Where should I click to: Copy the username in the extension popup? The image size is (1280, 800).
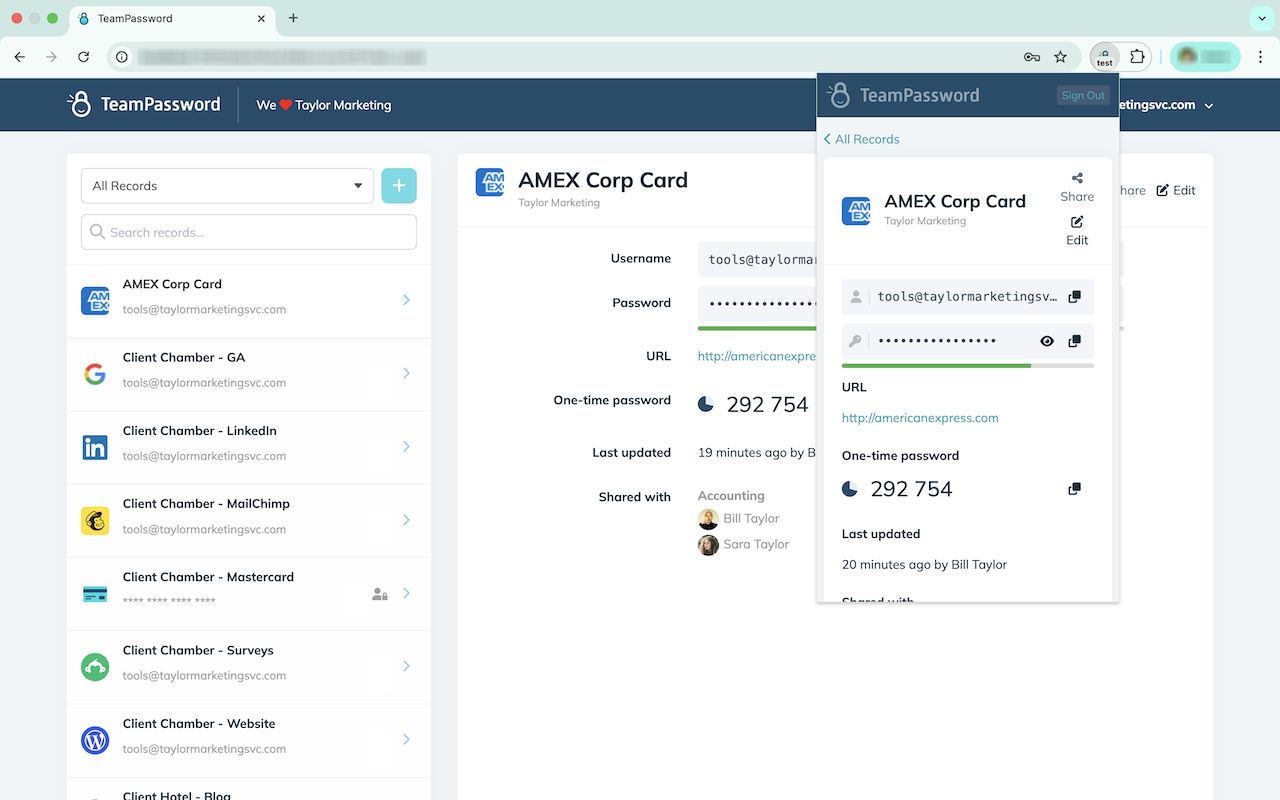1074,297
